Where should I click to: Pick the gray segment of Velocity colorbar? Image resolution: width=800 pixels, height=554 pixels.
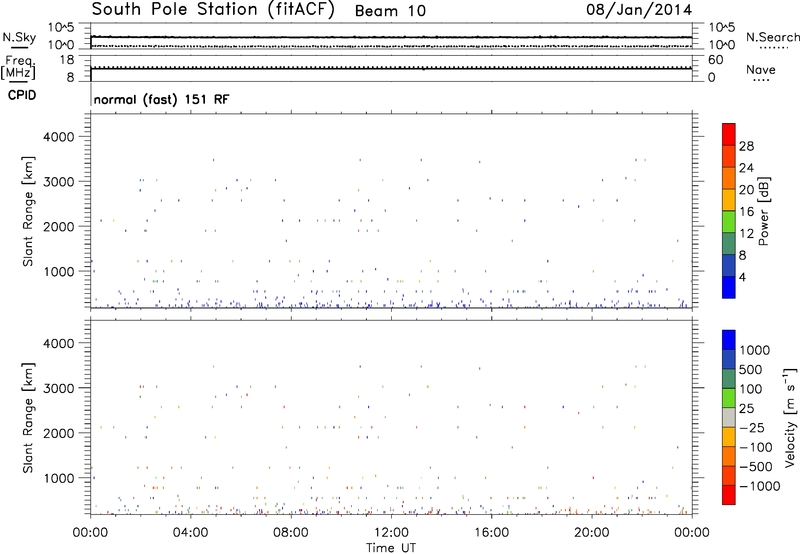729,418
